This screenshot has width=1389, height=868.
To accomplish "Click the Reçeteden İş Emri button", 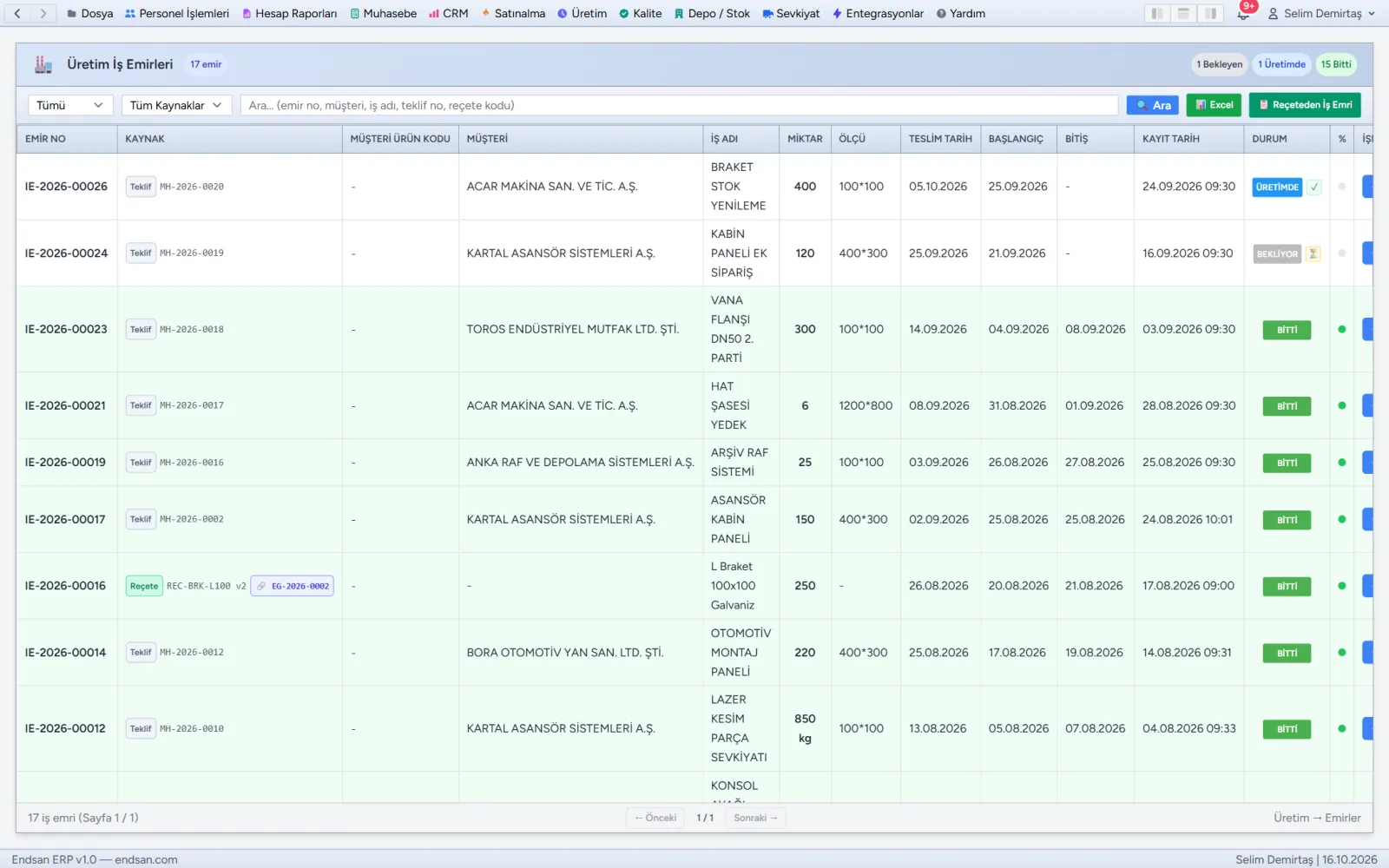I will [x=1305, y=105].
